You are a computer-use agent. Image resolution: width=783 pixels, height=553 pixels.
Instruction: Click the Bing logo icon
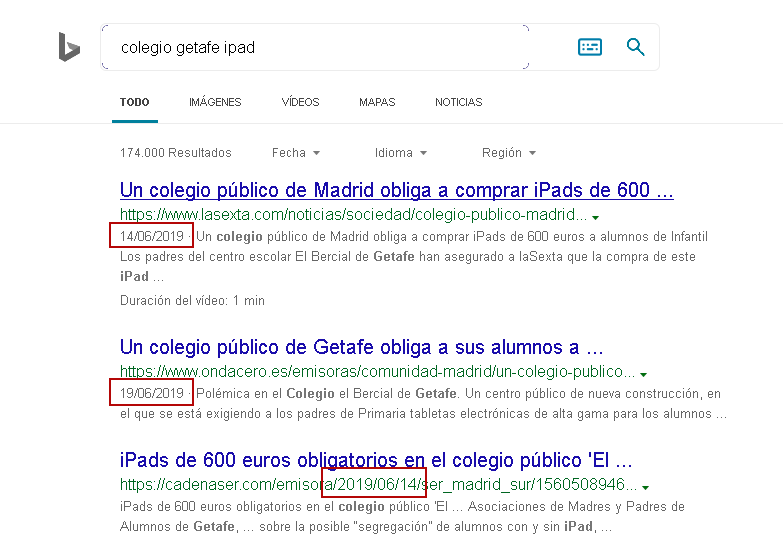coord(69,47)
